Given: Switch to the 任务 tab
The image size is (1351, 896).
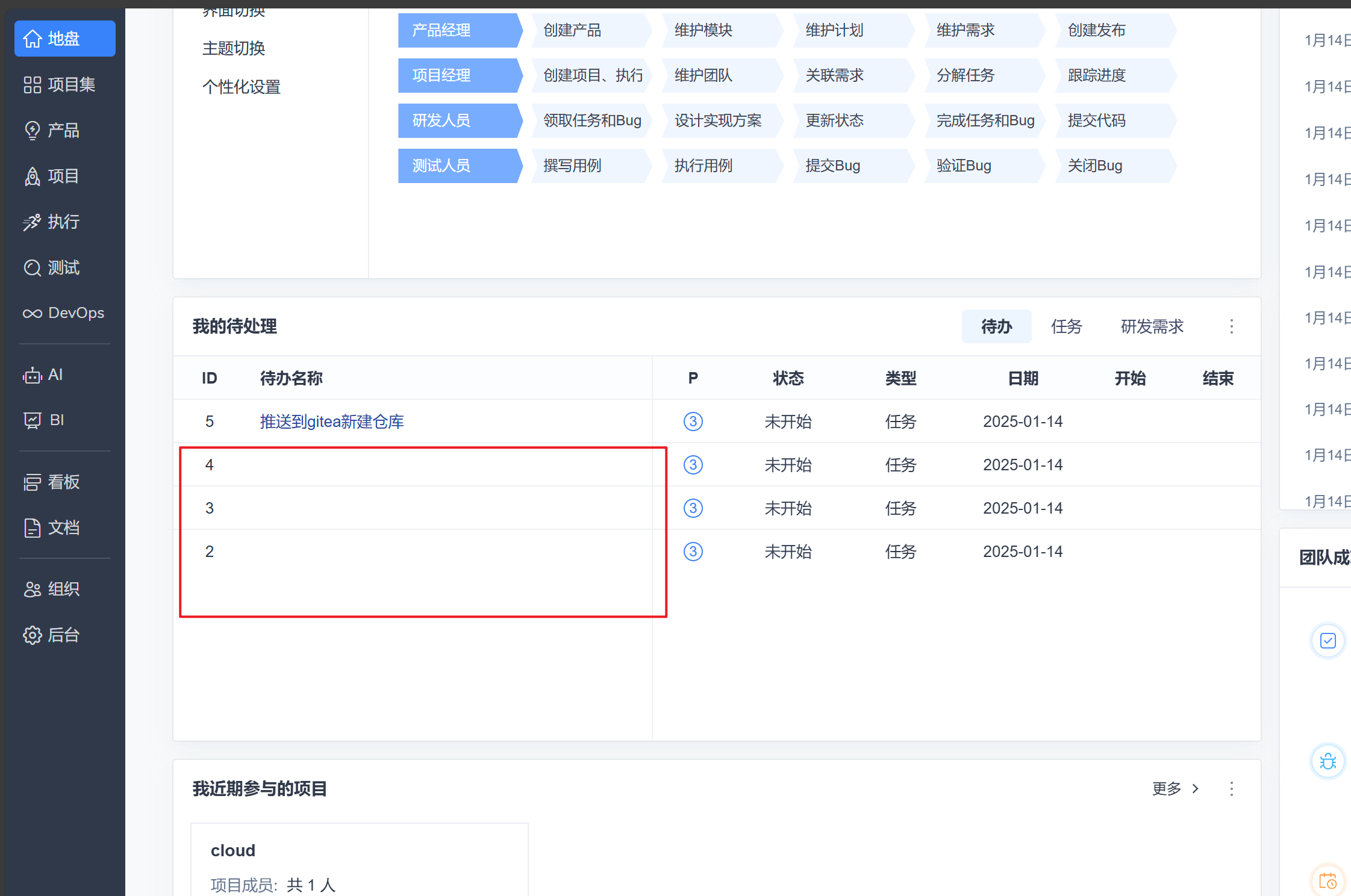Looking at the screenshot, I should pos(1066,326).
